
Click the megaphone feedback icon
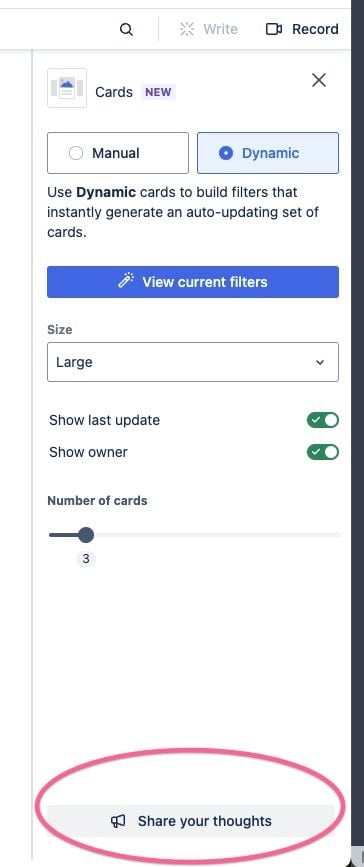point(118,821)
